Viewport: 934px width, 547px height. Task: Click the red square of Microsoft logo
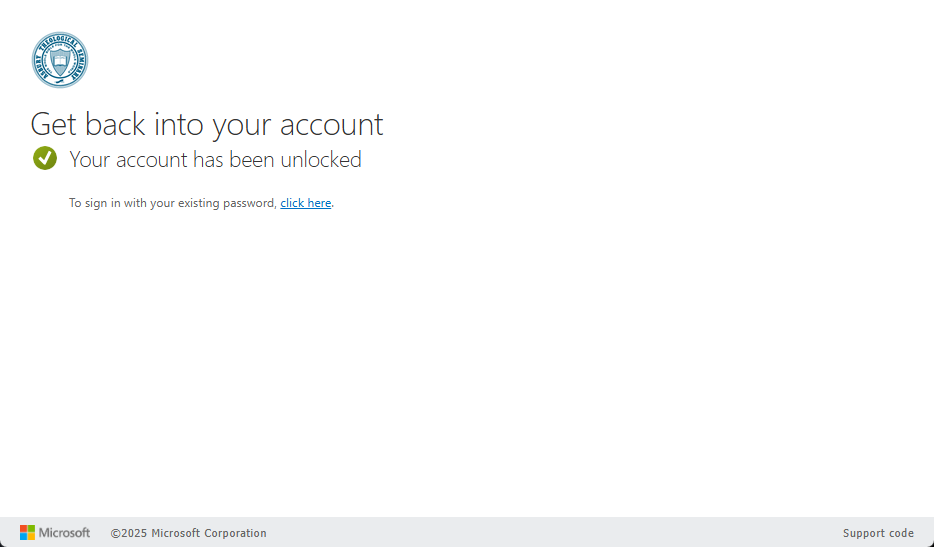pos(23,529)
